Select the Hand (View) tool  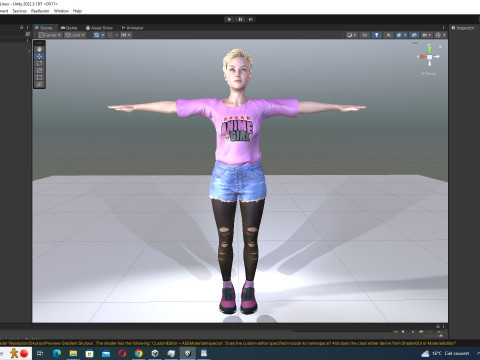39,49
